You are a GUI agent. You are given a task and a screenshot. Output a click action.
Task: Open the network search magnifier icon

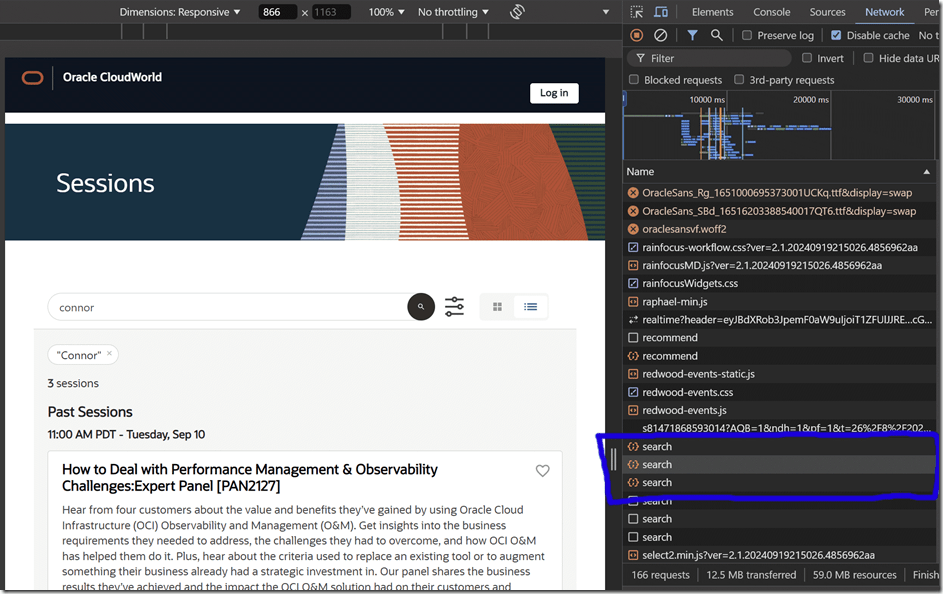(x=717, y=35)
